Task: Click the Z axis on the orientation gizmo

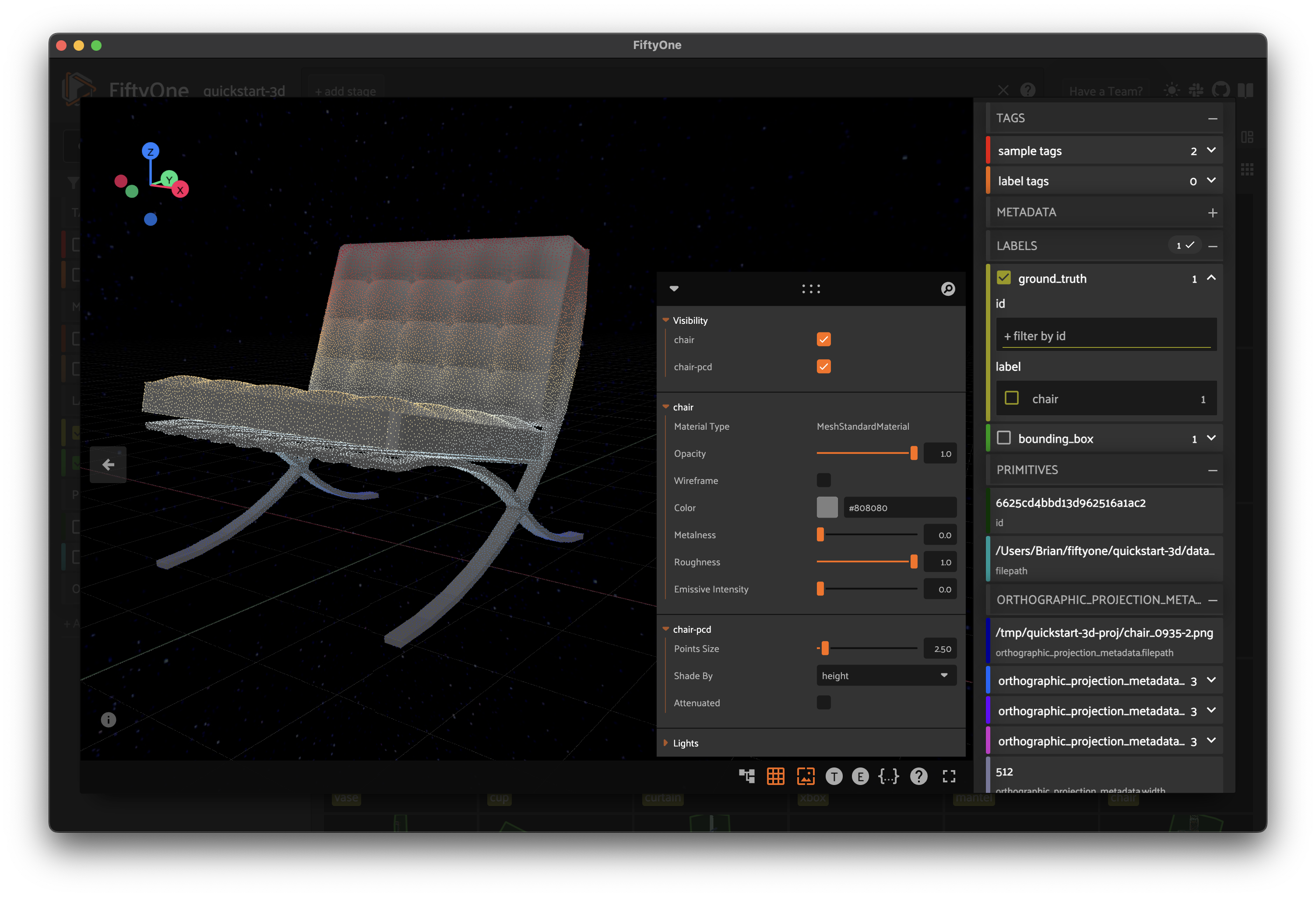Action: tap(150, 151)
